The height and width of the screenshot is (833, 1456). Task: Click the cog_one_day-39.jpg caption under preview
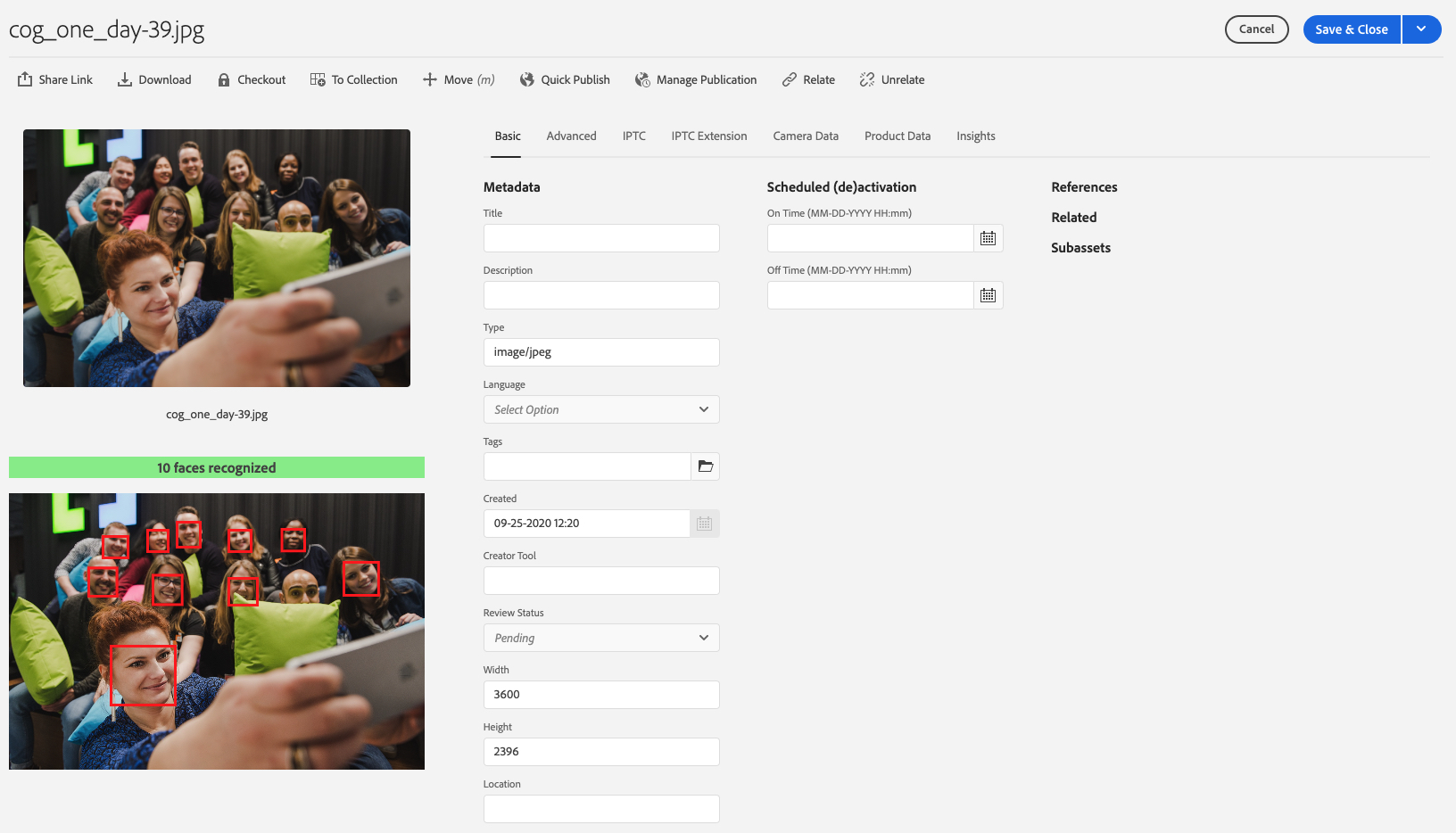(x=217, y=415)
